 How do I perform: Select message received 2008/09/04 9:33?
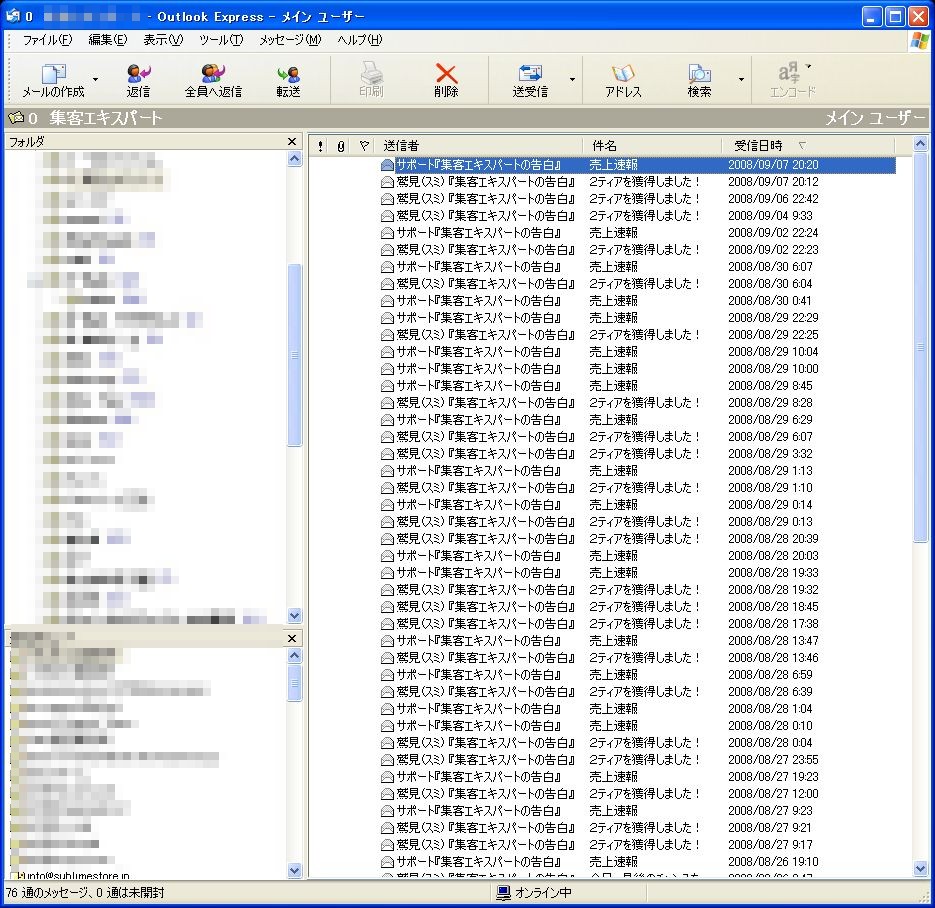pos(637,216)
